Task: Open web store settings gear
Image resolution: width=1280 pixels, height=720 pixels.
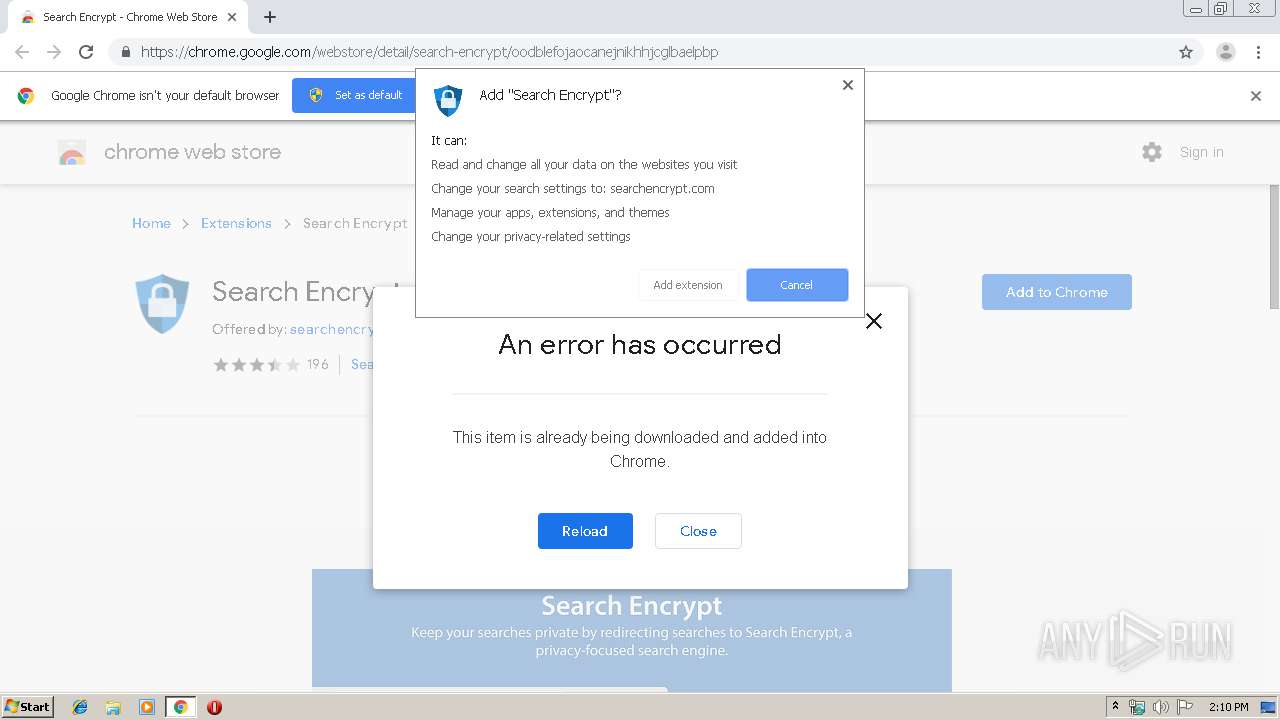Action: coord(1152,152)
